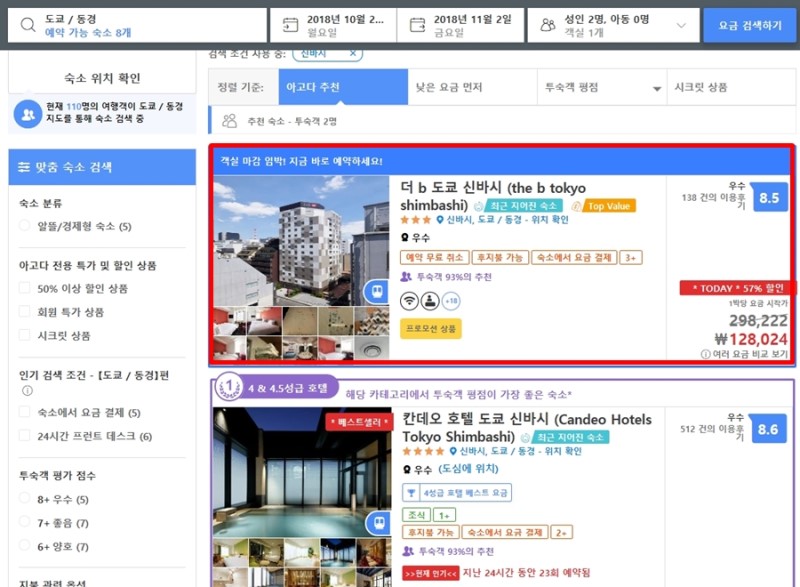Open 숙소 위치 확인 map panel
The height and width of the screenshot is (587, 800).
pyautogui.click(x=102, y=78)
